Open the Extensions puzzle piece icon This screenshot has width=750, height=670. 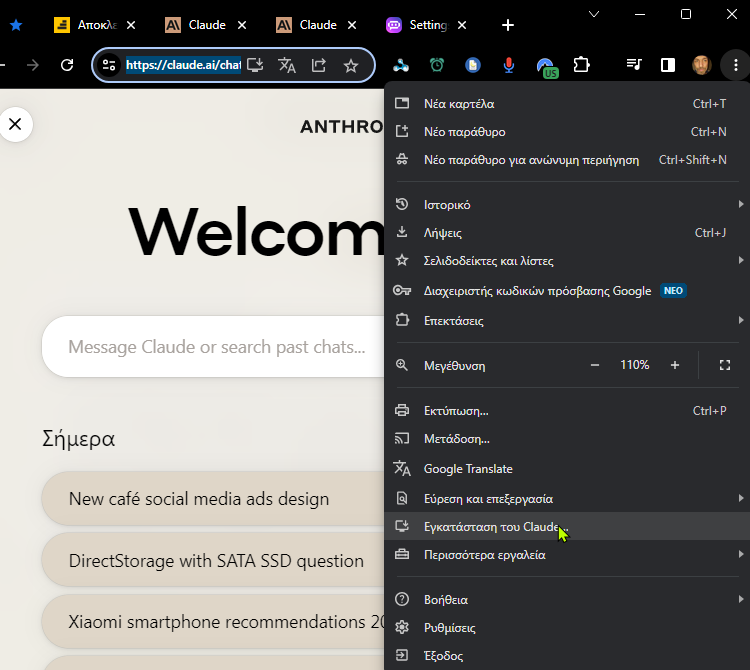tap(582, 65)
